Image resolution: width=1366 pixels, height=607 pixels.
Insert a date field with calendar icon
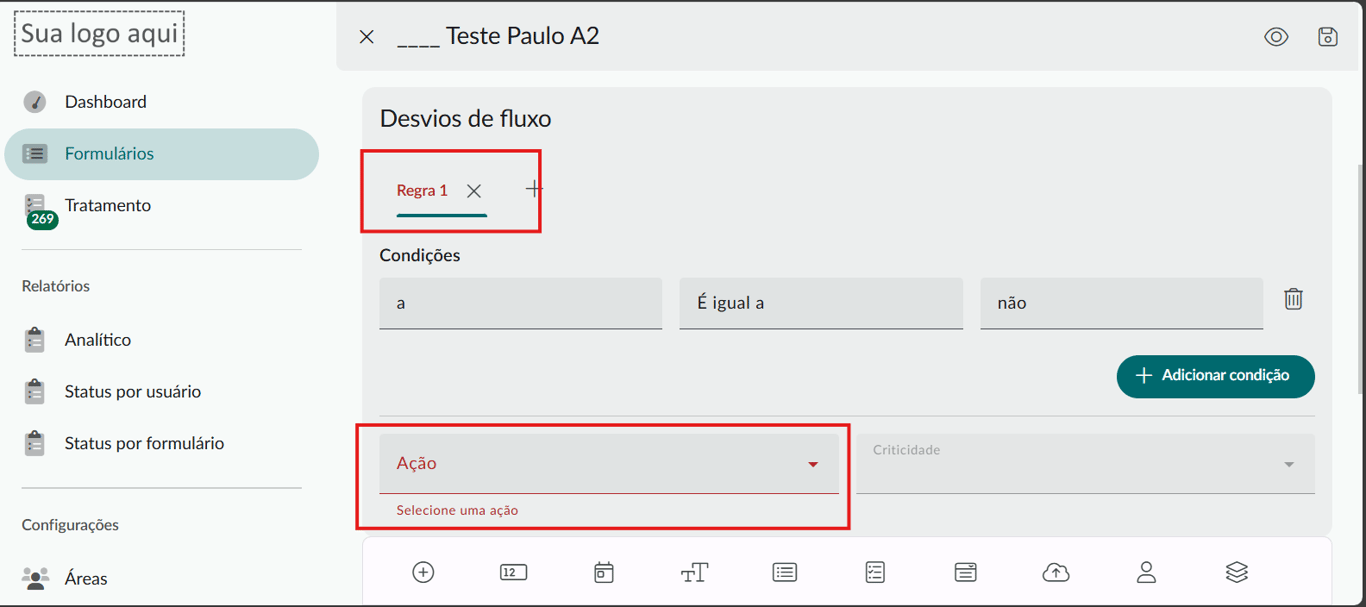604,572
